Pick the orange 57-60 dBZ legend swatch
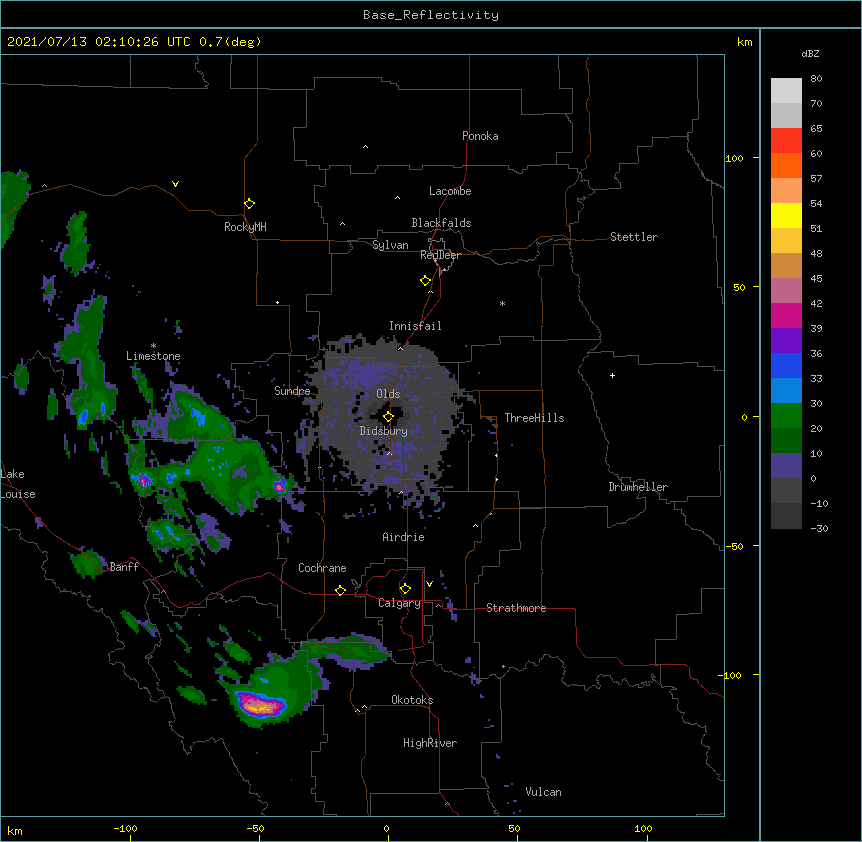This screenshot has height=842, width=862. [x=786, y=165]
